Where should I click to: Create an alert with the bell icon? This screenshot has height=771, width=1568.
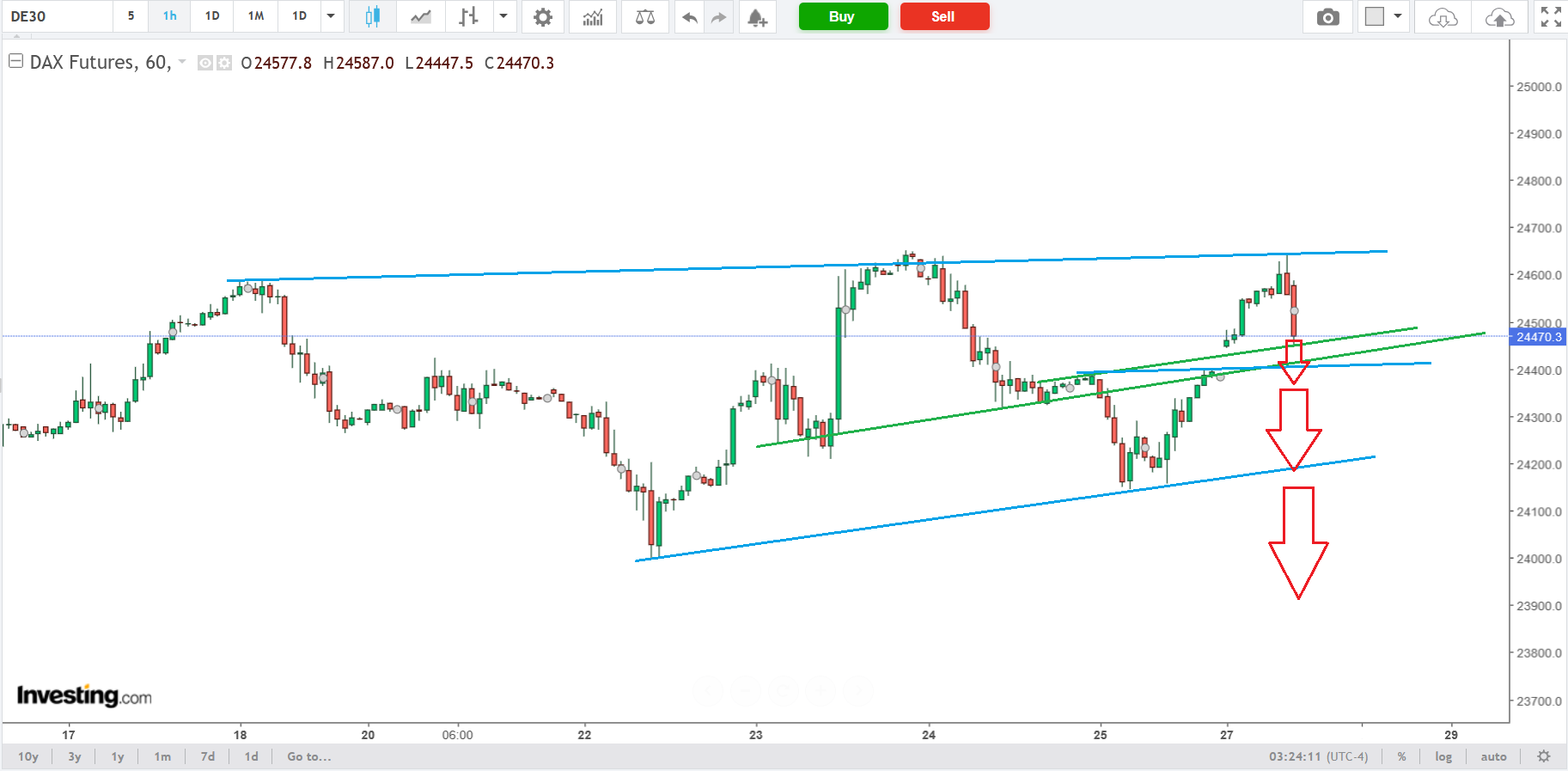(757, 16)
